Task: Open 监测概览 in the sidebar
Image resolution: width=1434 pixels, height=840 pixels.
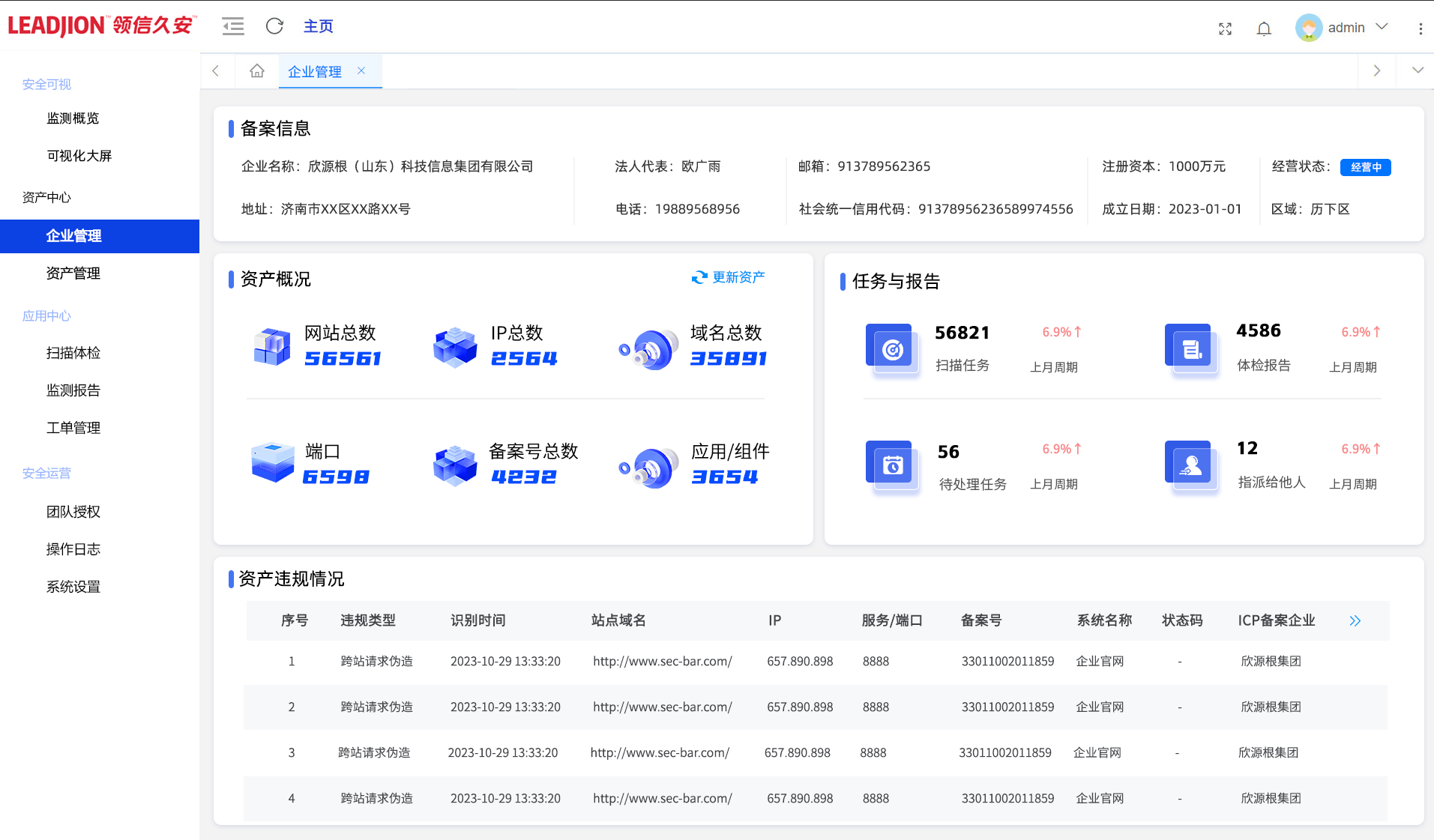Action: tap(73, 118)
